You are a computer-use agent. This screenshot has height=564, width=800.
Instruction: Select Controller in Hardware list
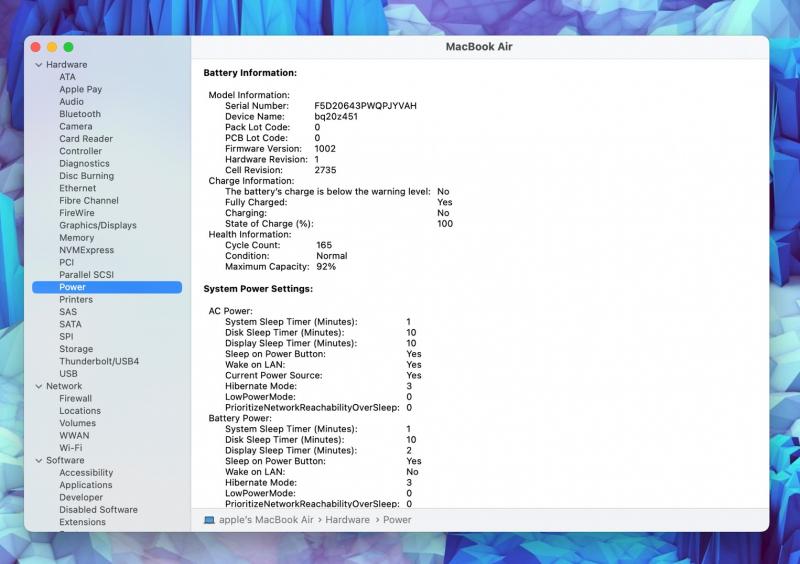pos(80,151)
